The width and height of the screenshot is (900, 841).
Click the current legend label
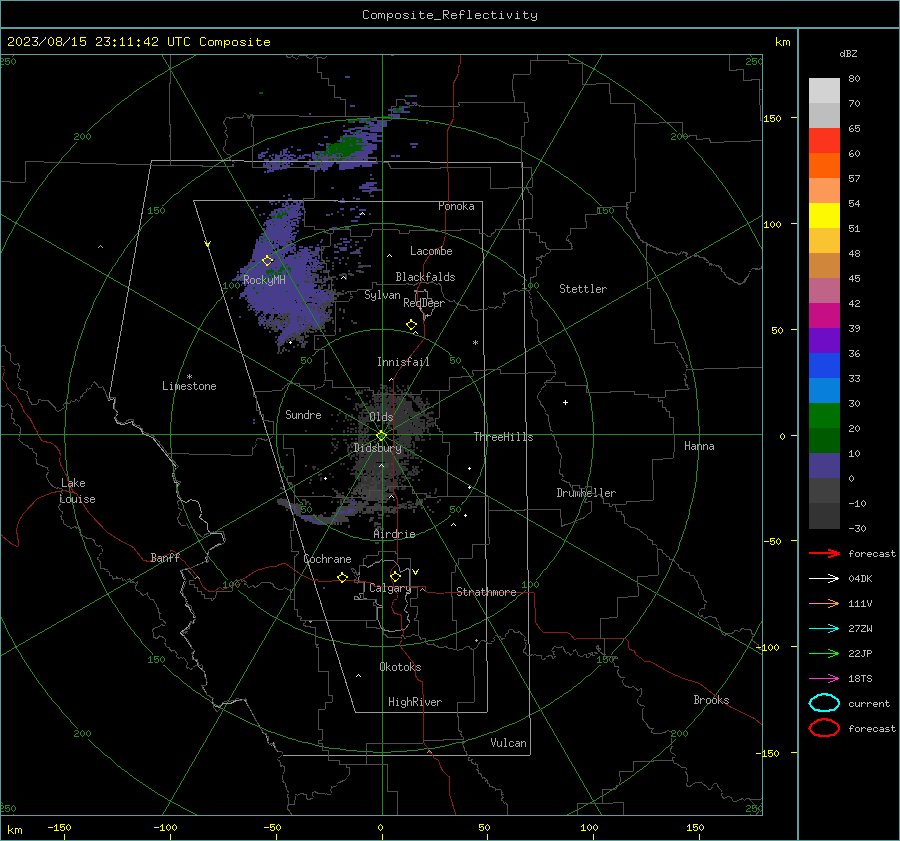(x=869, y=703)
